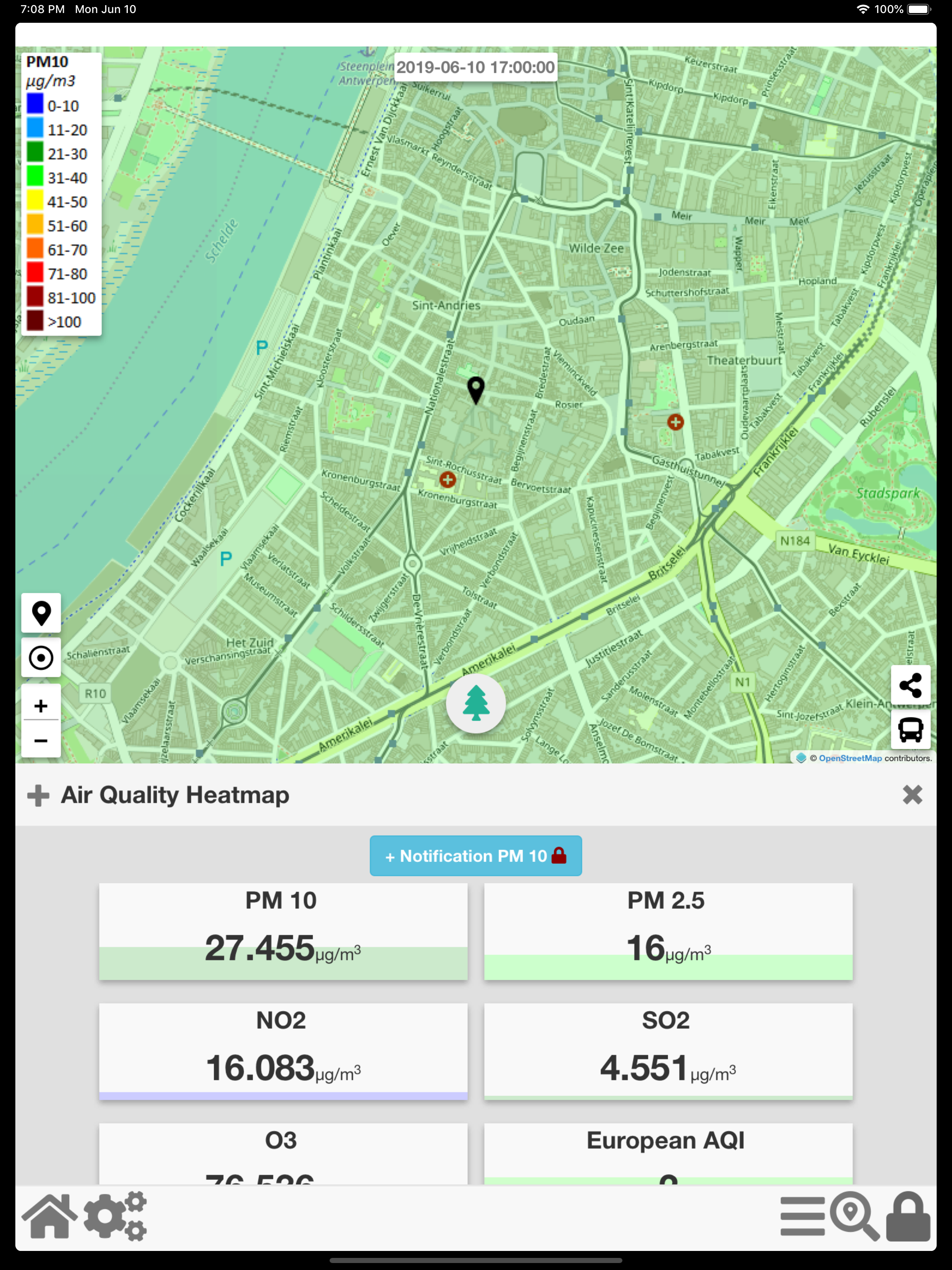This screenshot has height=1270, width=952.
Task: Click the N184 road shield
Action: [x=795, y=541]
